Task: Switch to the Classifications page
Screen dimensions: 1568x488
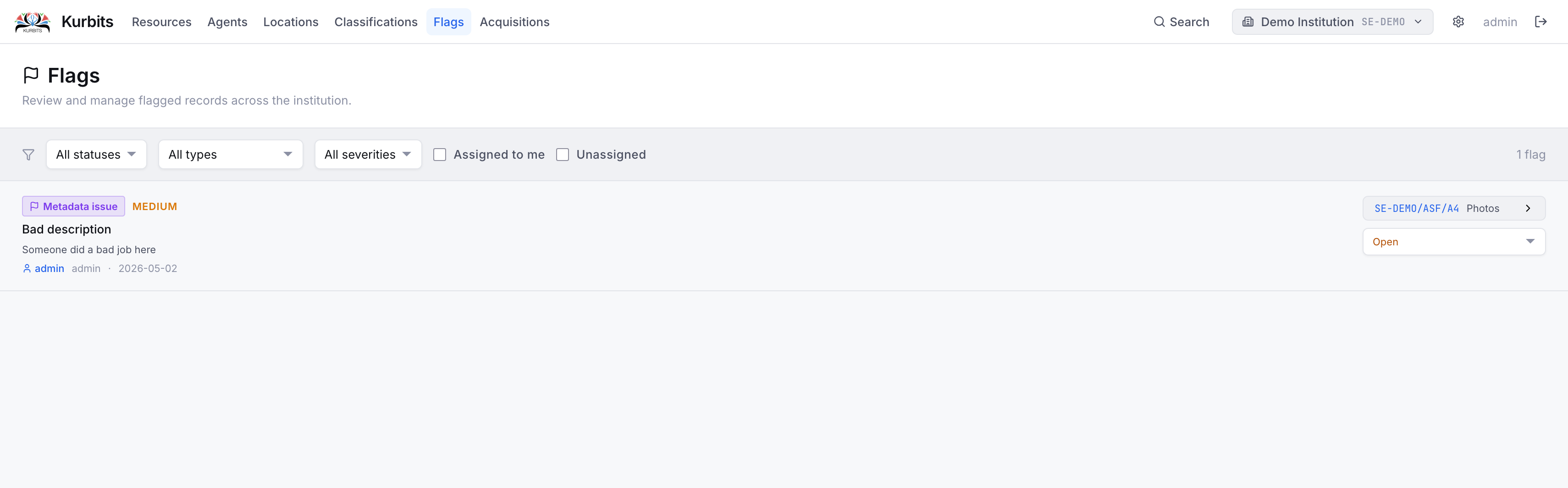Action: pyautogui.click(x=375, y=22)
